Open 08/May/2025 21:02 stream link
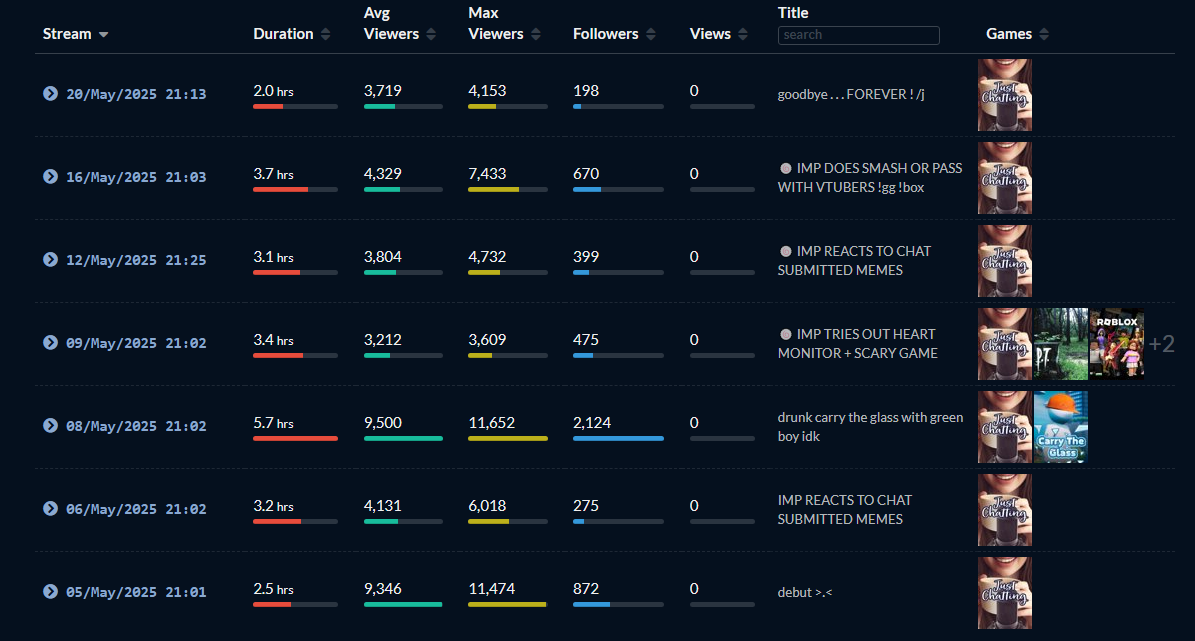Image resolution: width=1195 pixels, height=641 pixels. pyautogui.click(x=136, y=427)
